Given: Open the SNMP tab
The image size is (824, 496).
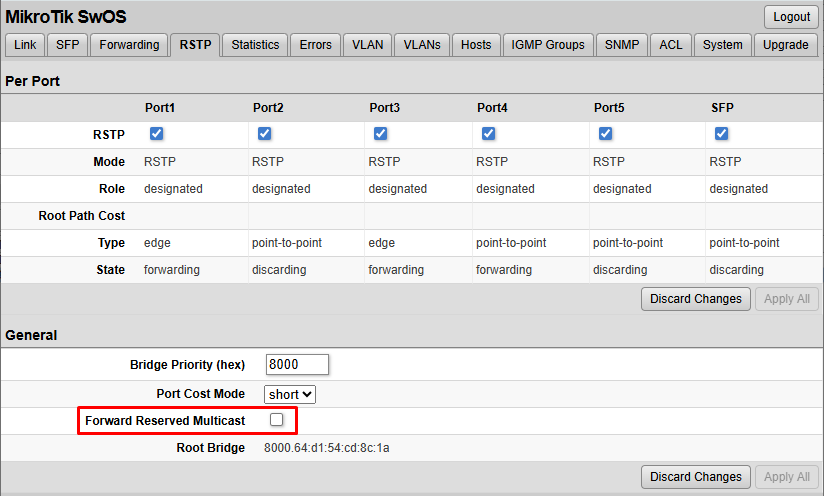Looking at the screenshot, I should click(622, 45).
